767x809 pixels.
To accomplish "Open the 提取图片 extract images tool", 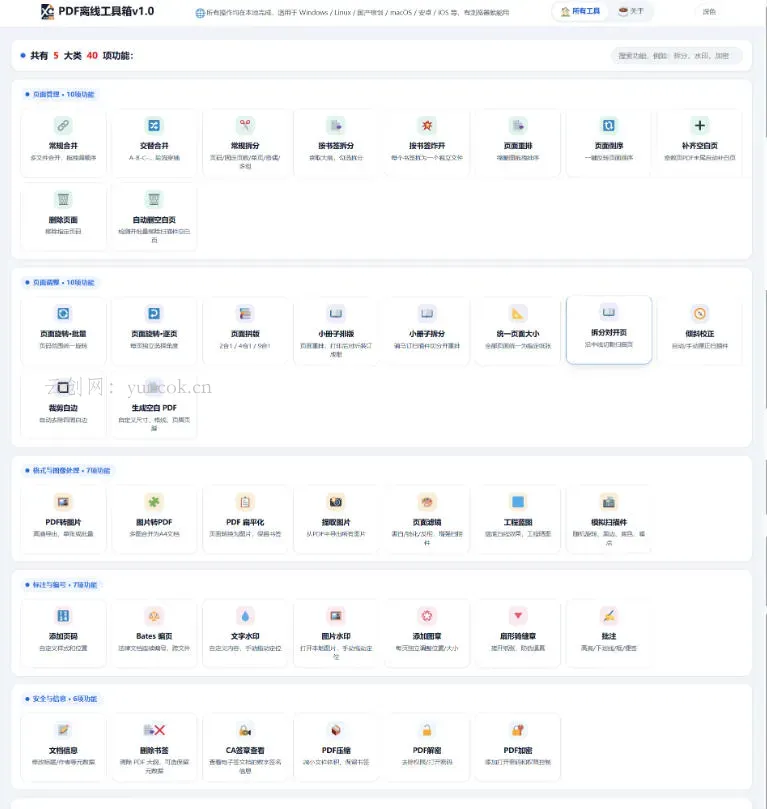I will (336, 520).
